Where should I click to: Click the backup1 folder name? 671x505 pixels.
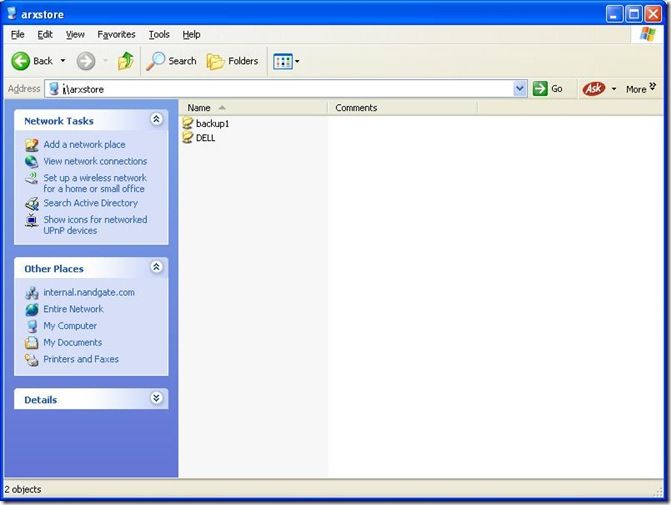click(x=212, y=124)
